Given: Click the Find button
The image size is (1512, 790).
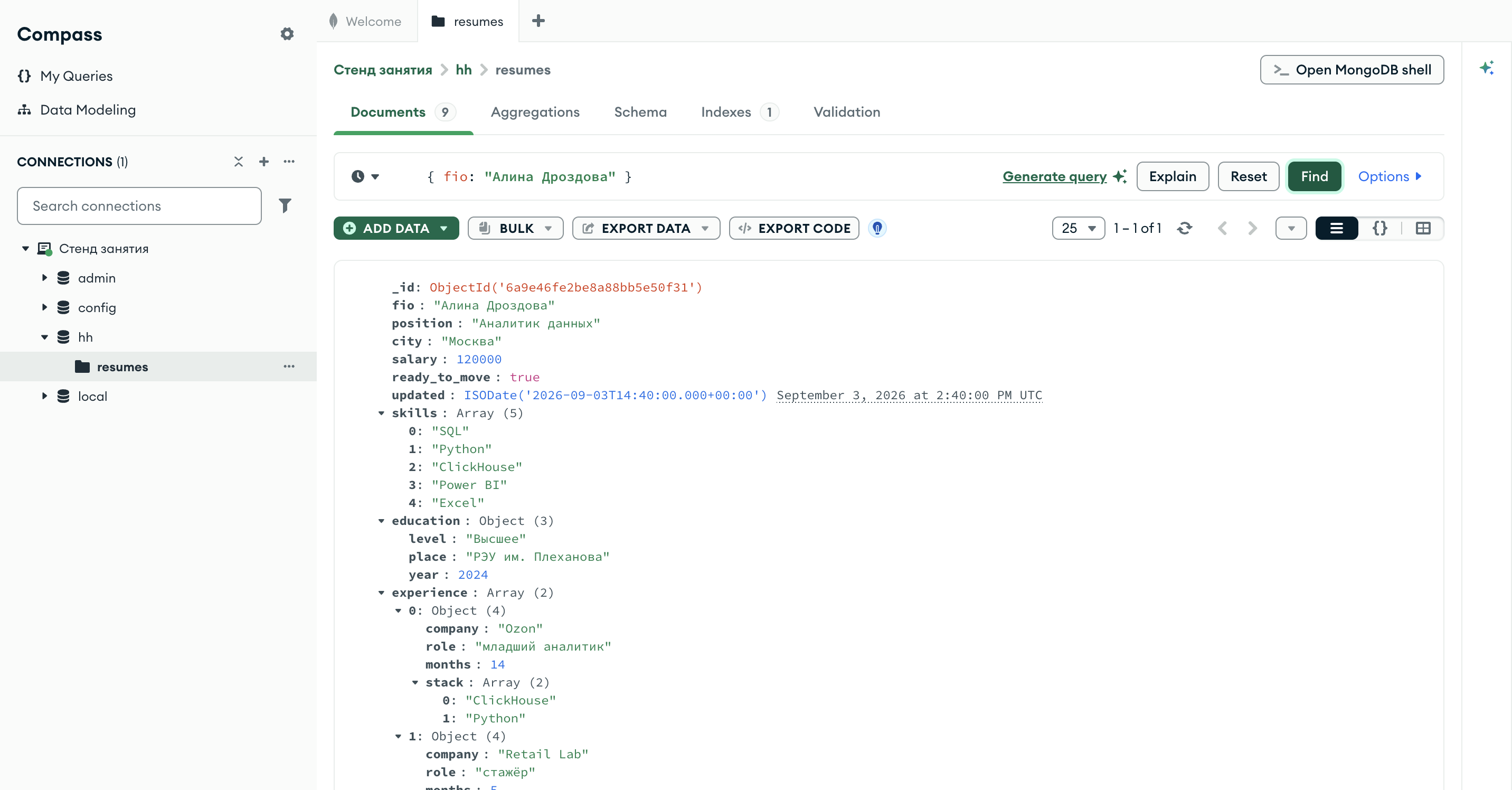Looking at the screenshot, I should [x=1315, y=176].
